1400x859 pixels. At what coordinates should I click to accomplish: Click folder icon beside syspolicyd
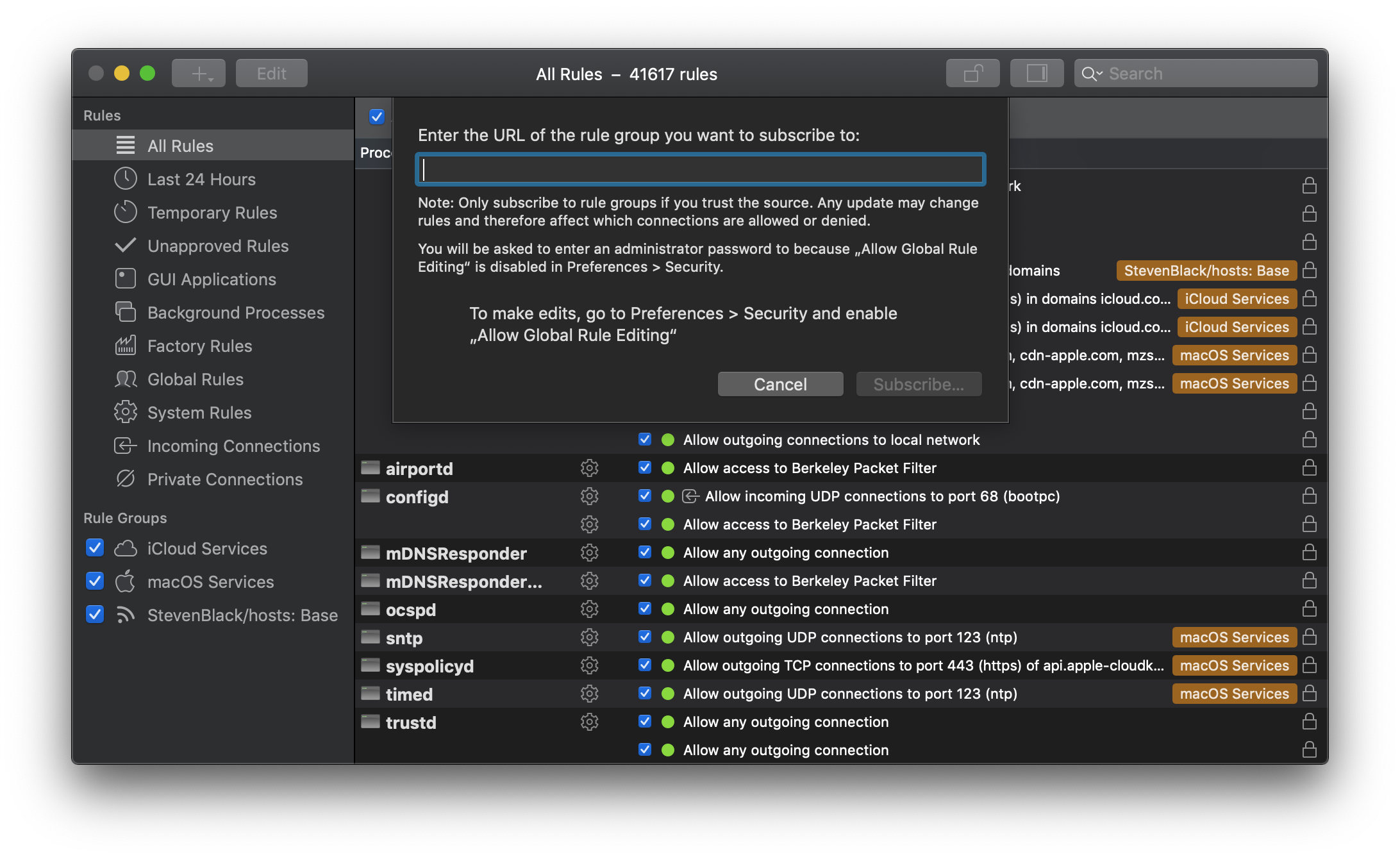click(371, 665)
